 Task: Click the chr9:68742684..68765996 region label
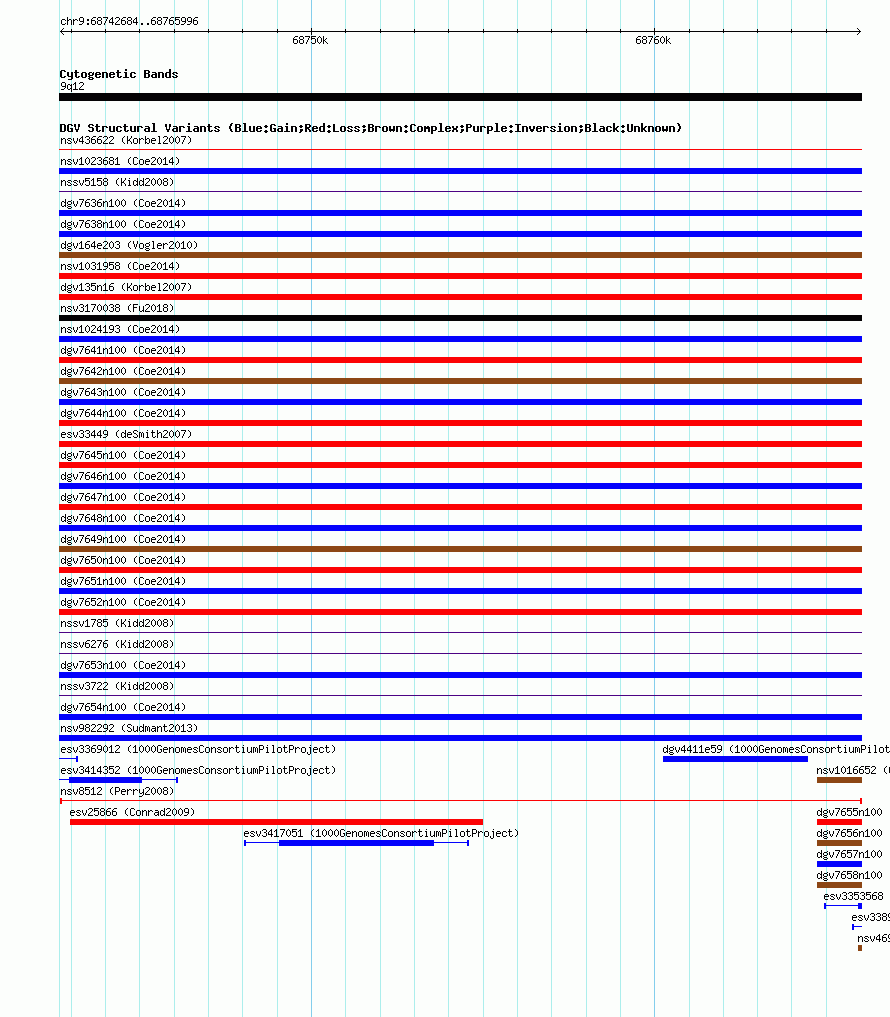(x=129, y=21)
